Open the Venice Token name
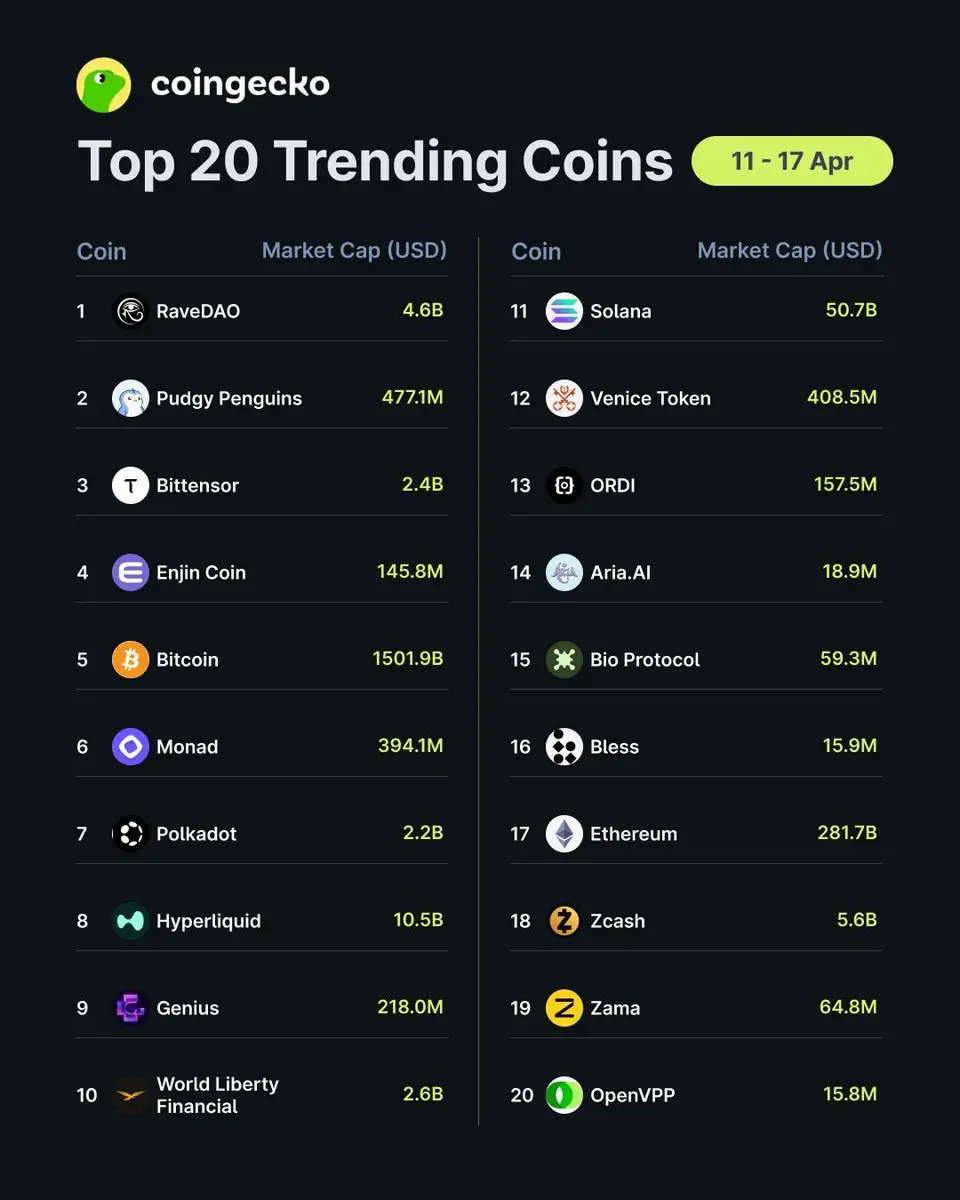Screen dimensions: 960x1200 click(650, 398)
